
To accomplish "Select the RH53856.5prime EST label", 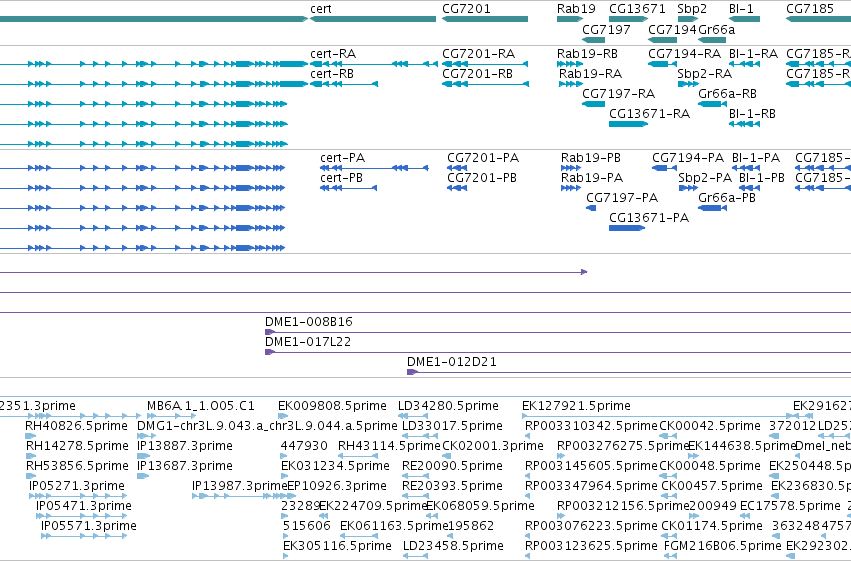I will 78,466.
